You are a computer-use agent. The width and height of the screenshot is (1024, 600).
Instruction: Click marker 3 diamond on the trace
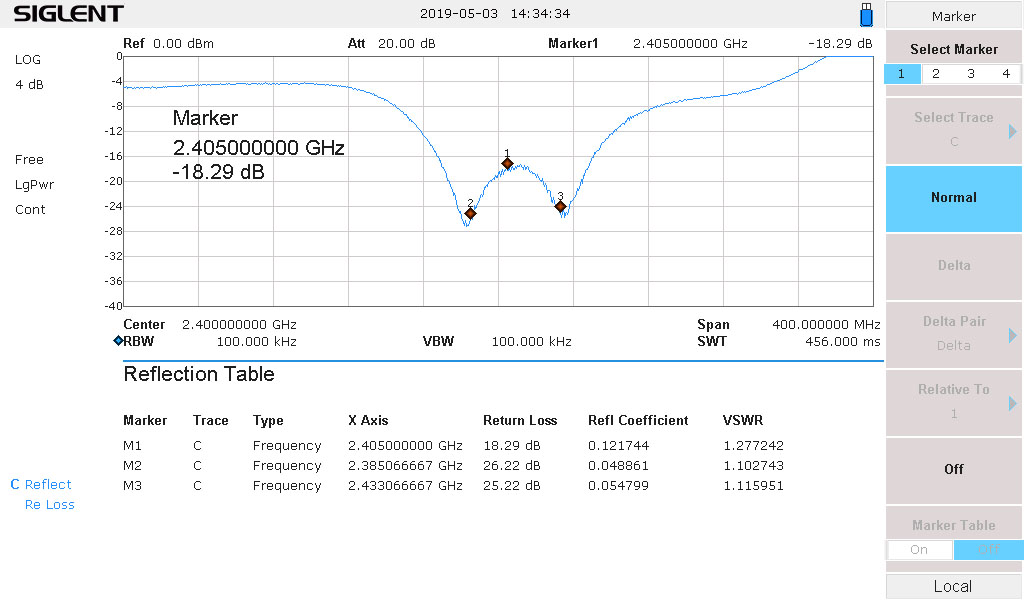pos(561,206)
